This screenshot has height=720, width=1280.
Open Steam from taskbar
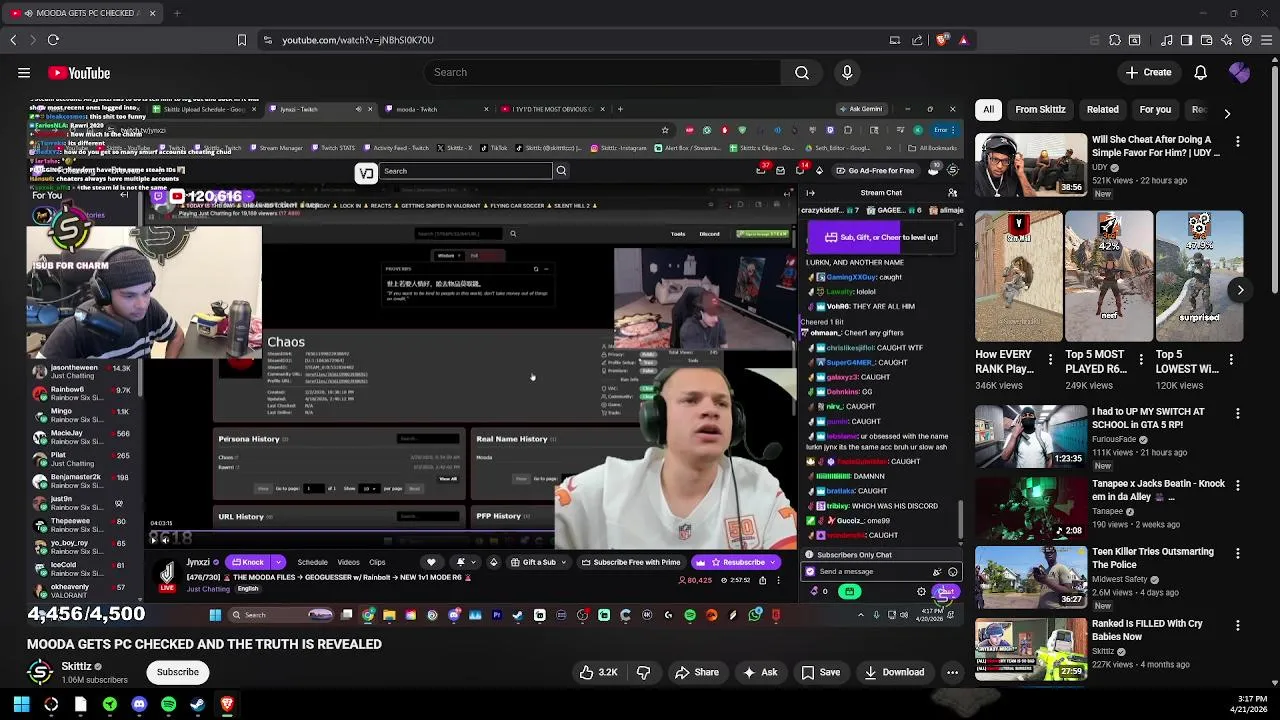point(198,704)
